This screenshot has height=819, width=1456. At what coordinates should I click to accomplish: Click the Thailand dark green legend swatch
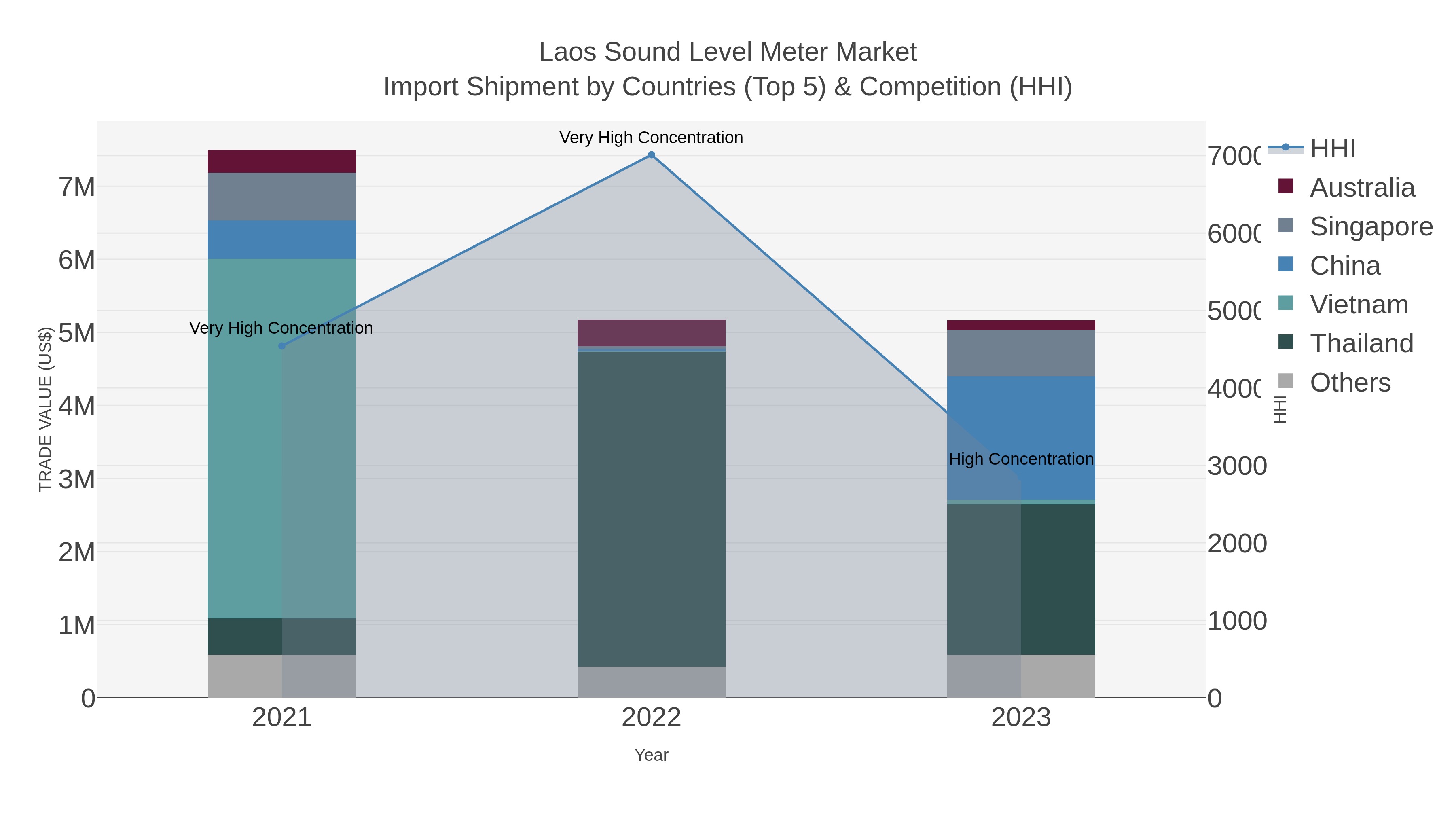1285,342
